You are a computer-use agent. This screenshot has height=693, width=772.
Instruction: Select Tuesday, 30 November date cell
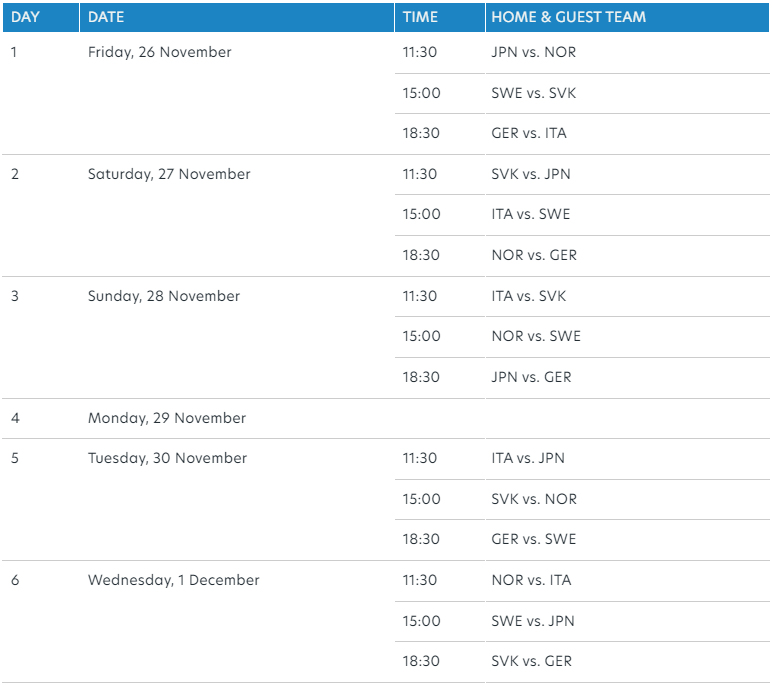point(167,458)
